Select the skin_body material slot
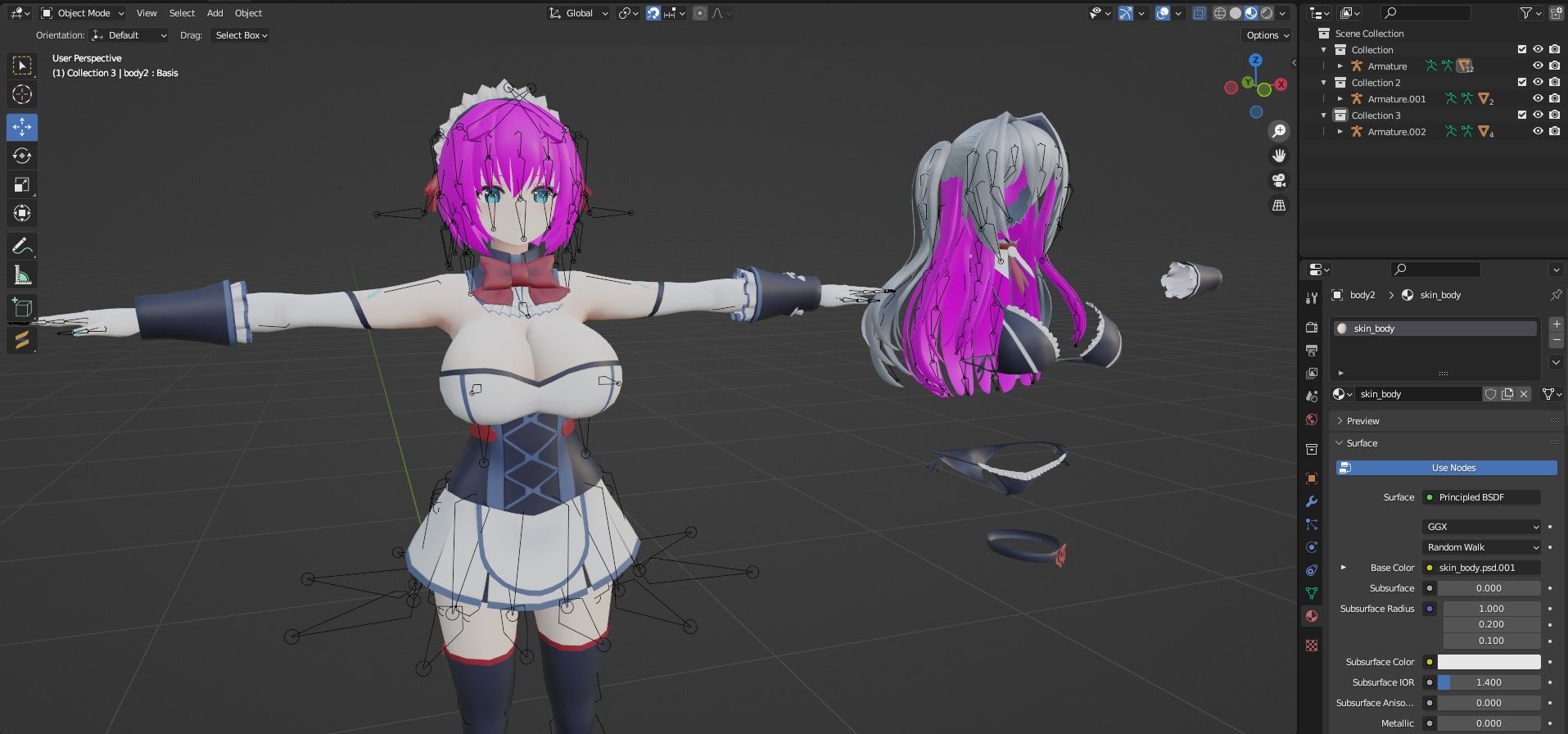 (1435, 328)
